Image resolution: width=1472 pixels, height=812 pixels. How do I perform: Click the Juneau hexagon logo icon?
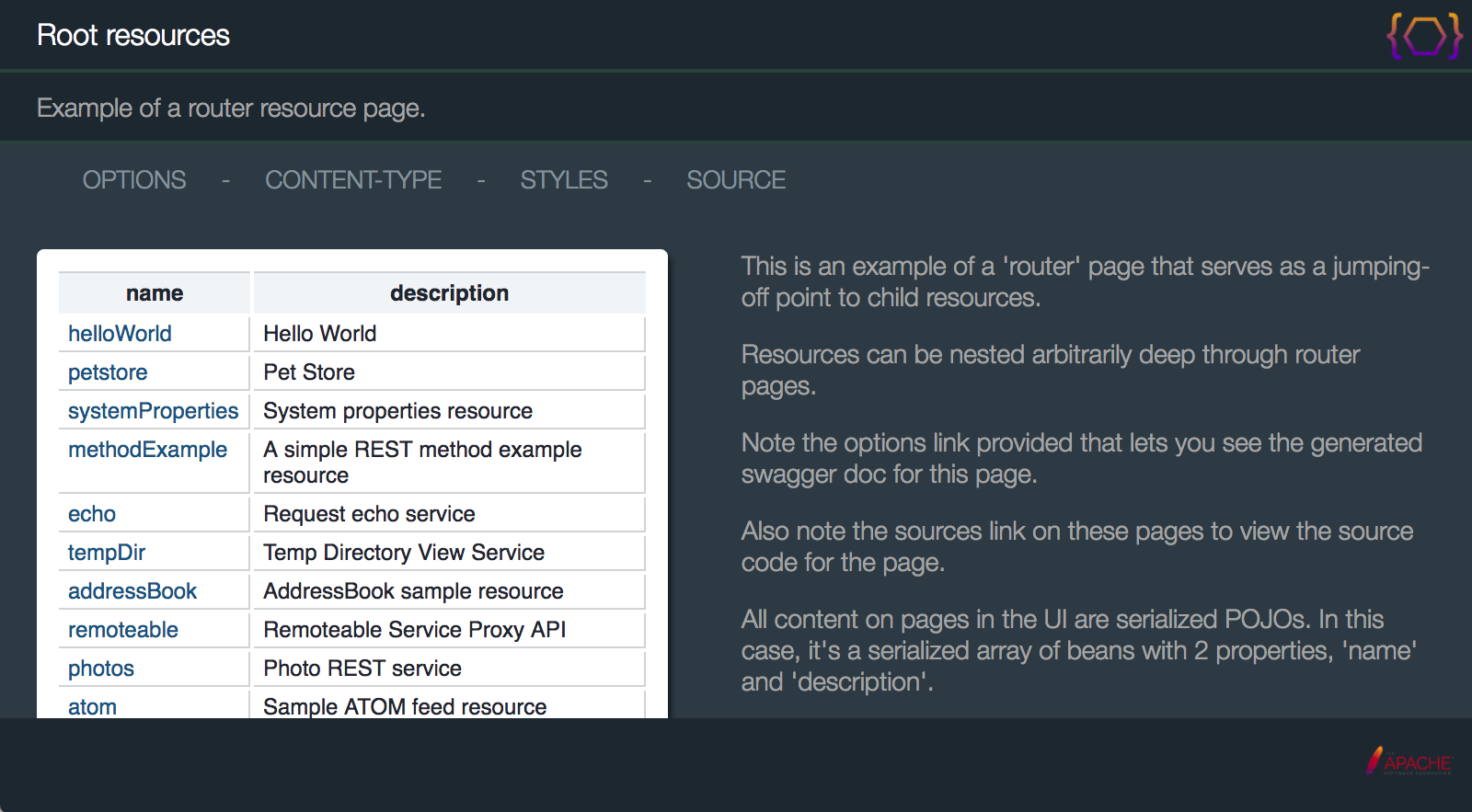click(x=1424, y=37)
